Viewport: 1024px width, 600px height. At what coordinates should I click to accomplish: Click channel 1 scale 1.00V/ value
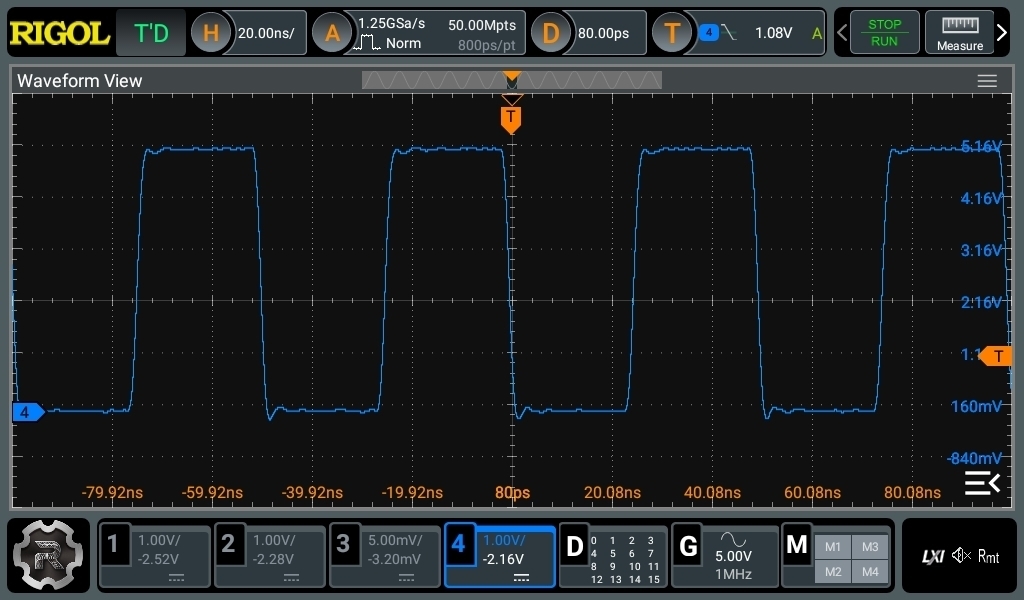[159, 541]
